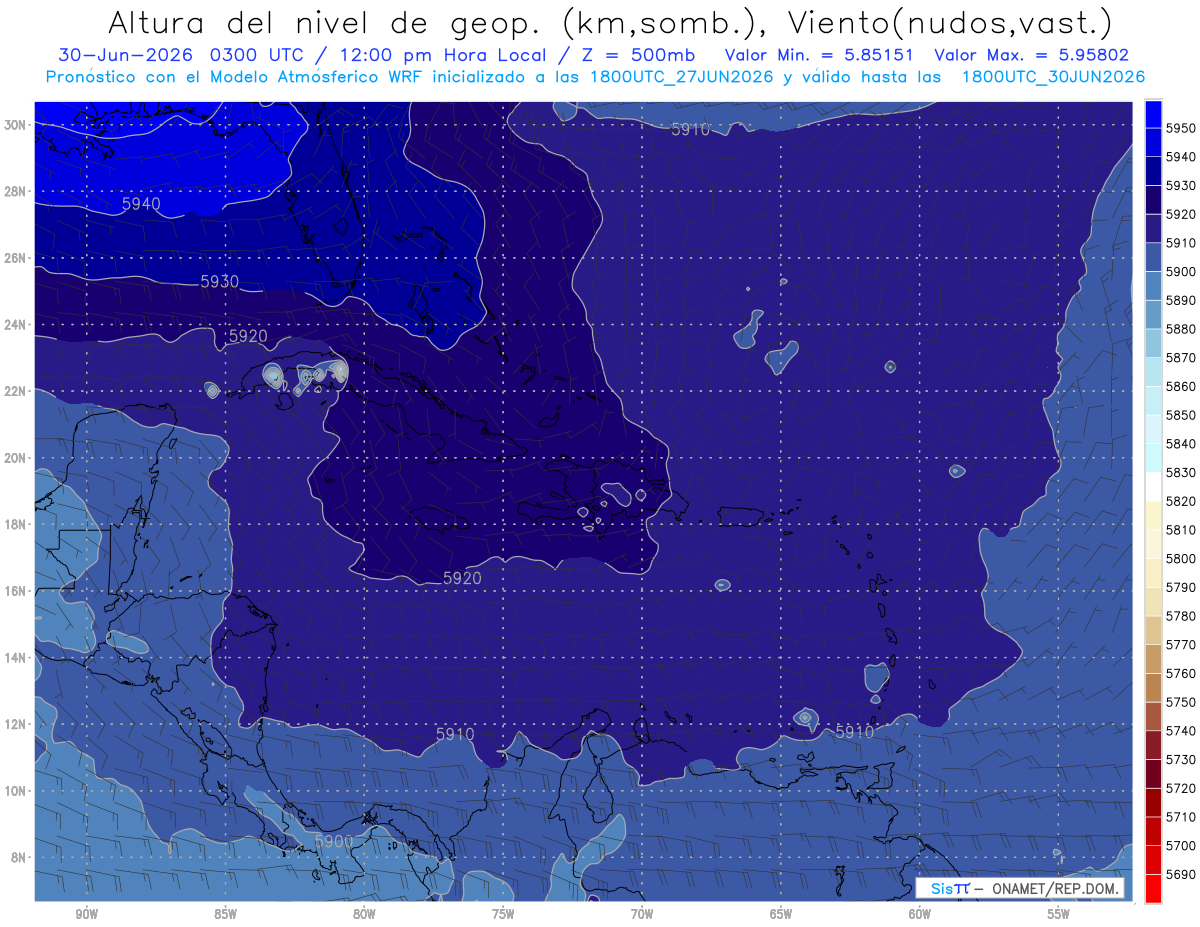Click the 55W longitude axis label

1059,914
